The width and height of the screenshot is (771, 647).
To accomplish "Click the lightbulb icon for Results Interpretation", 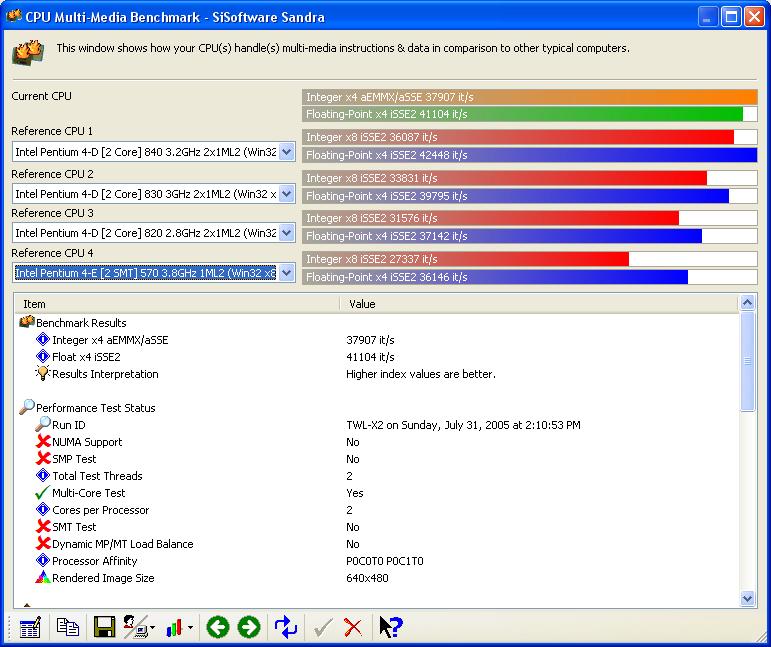I will tap(43, 373).
